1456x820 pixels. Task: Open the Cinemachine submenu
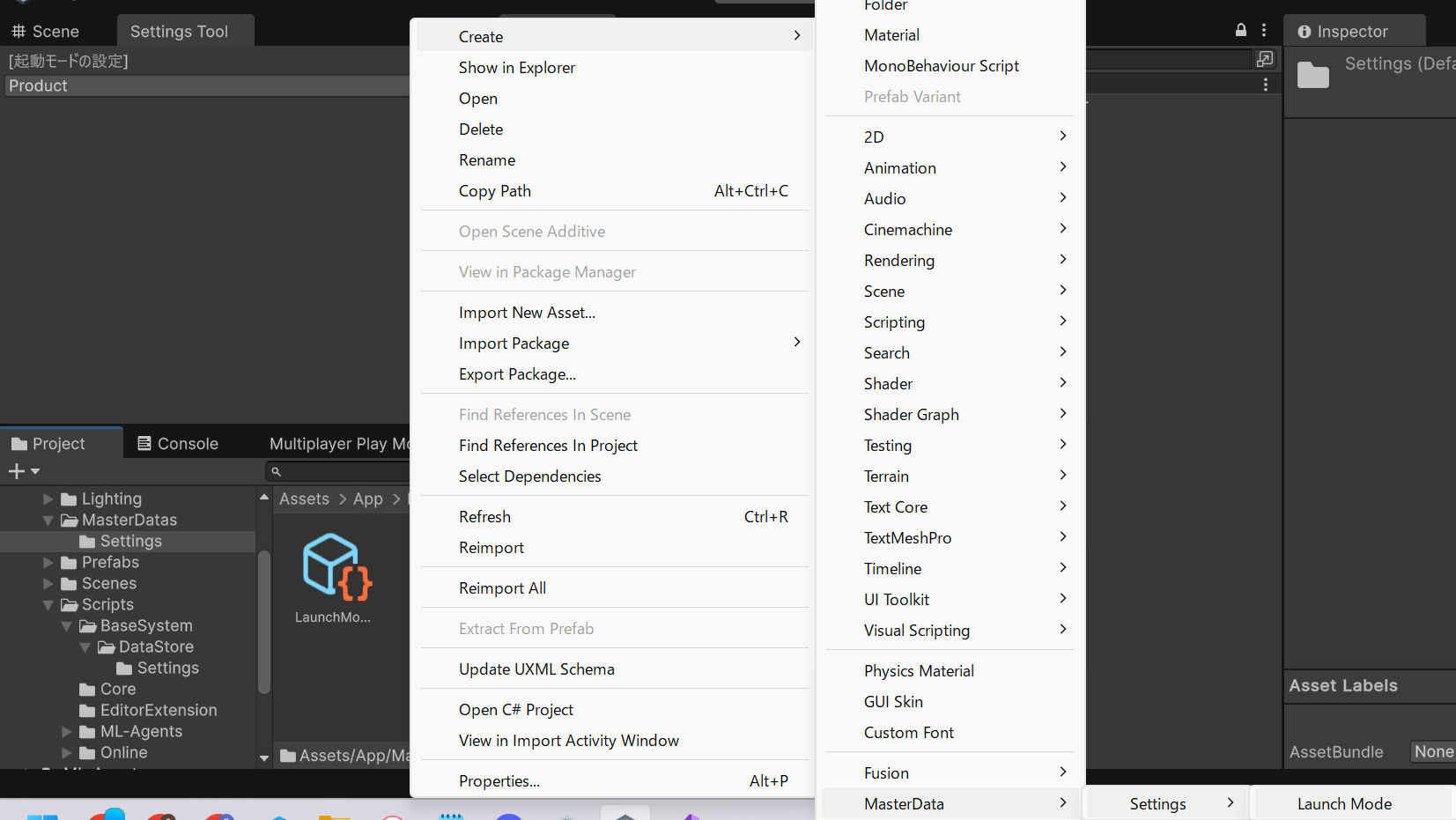coord(950,230)
